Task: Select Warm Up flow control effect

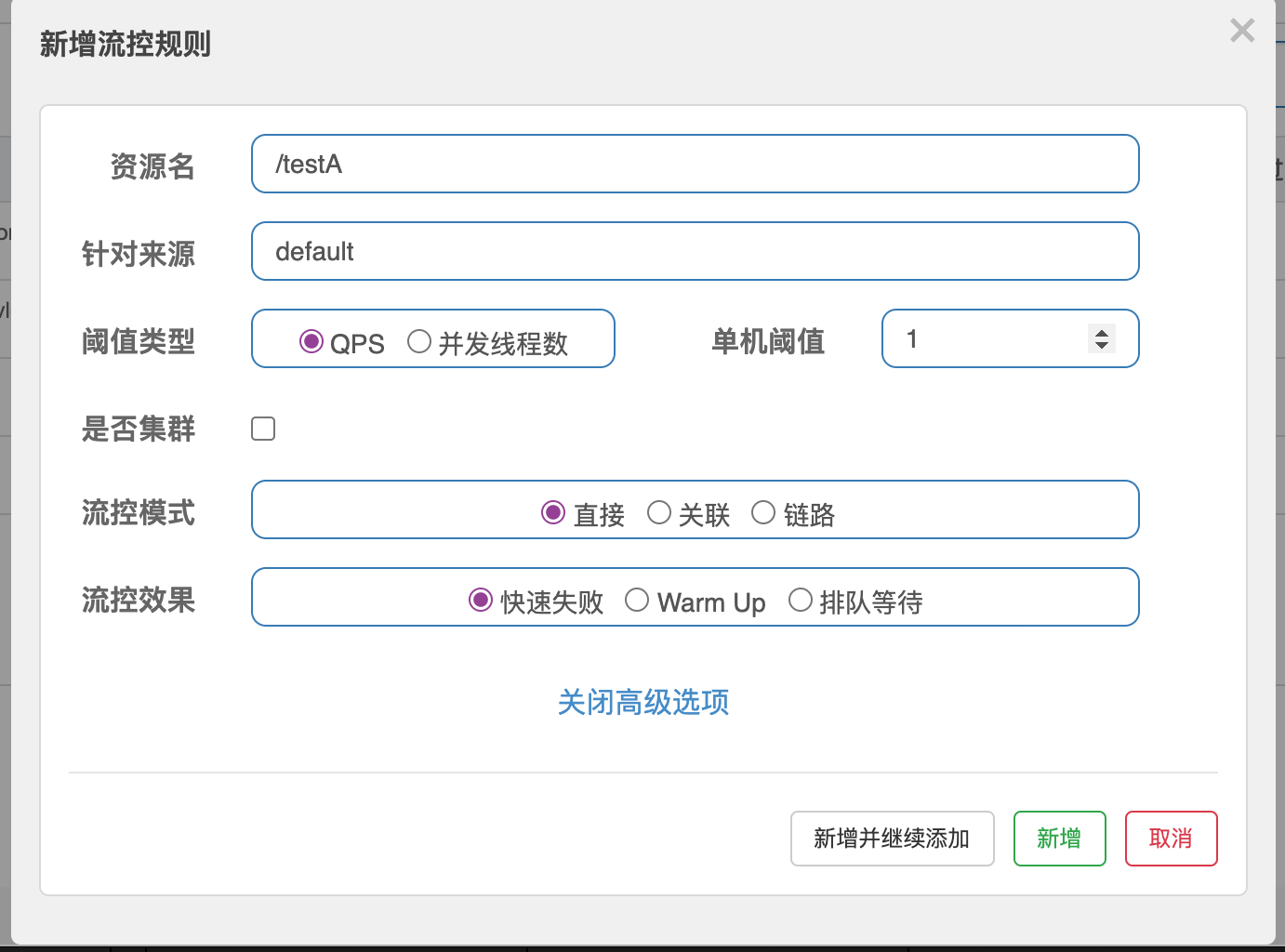Action: click(637, 600)
